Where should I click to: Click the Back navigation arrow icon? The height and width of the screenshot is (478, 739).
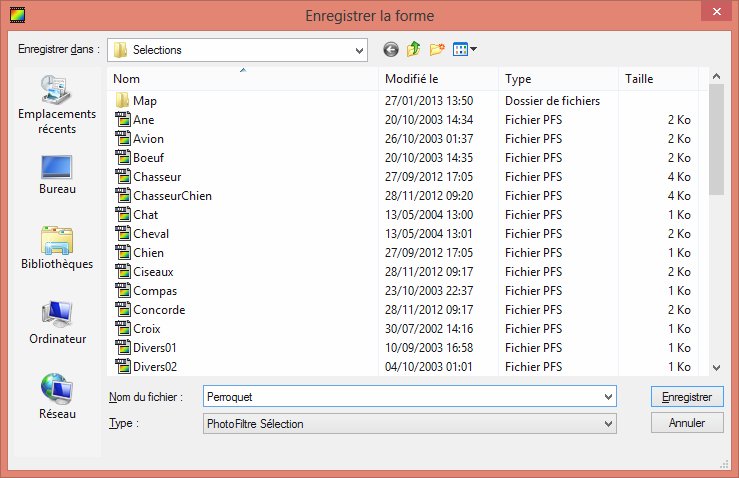(390, 49)
